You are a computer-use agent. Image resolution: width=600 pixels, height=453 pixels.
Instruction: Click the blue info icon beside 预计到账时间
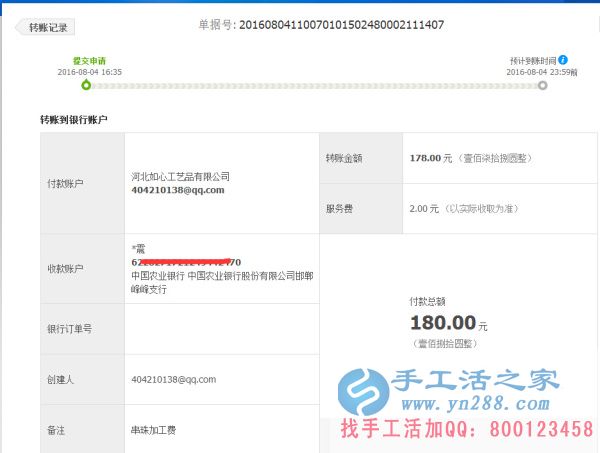pyautogui.click(x=563, y=60)
